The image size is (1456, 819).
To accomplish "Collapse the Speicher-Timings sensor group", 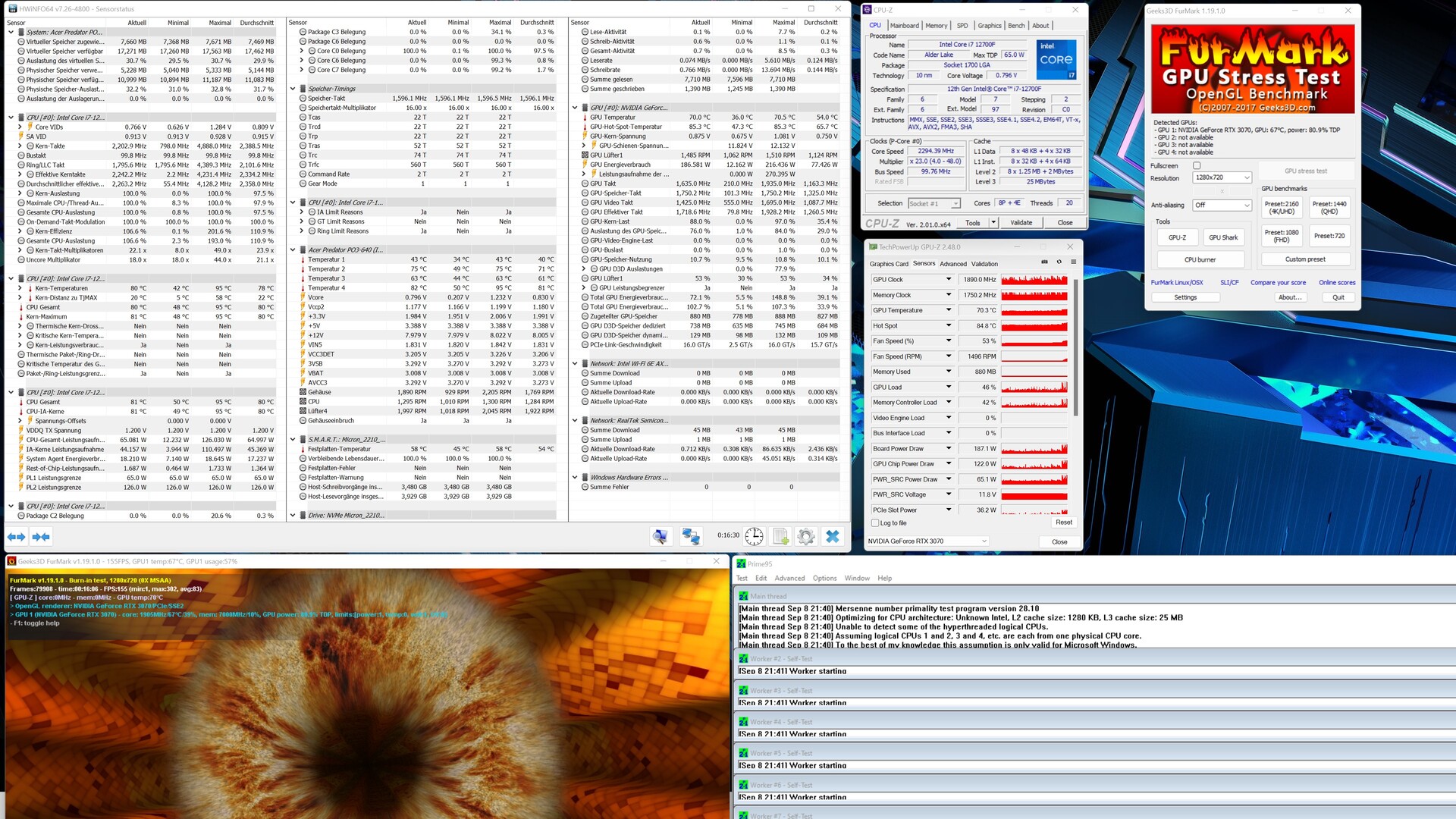I will (293, 89).
